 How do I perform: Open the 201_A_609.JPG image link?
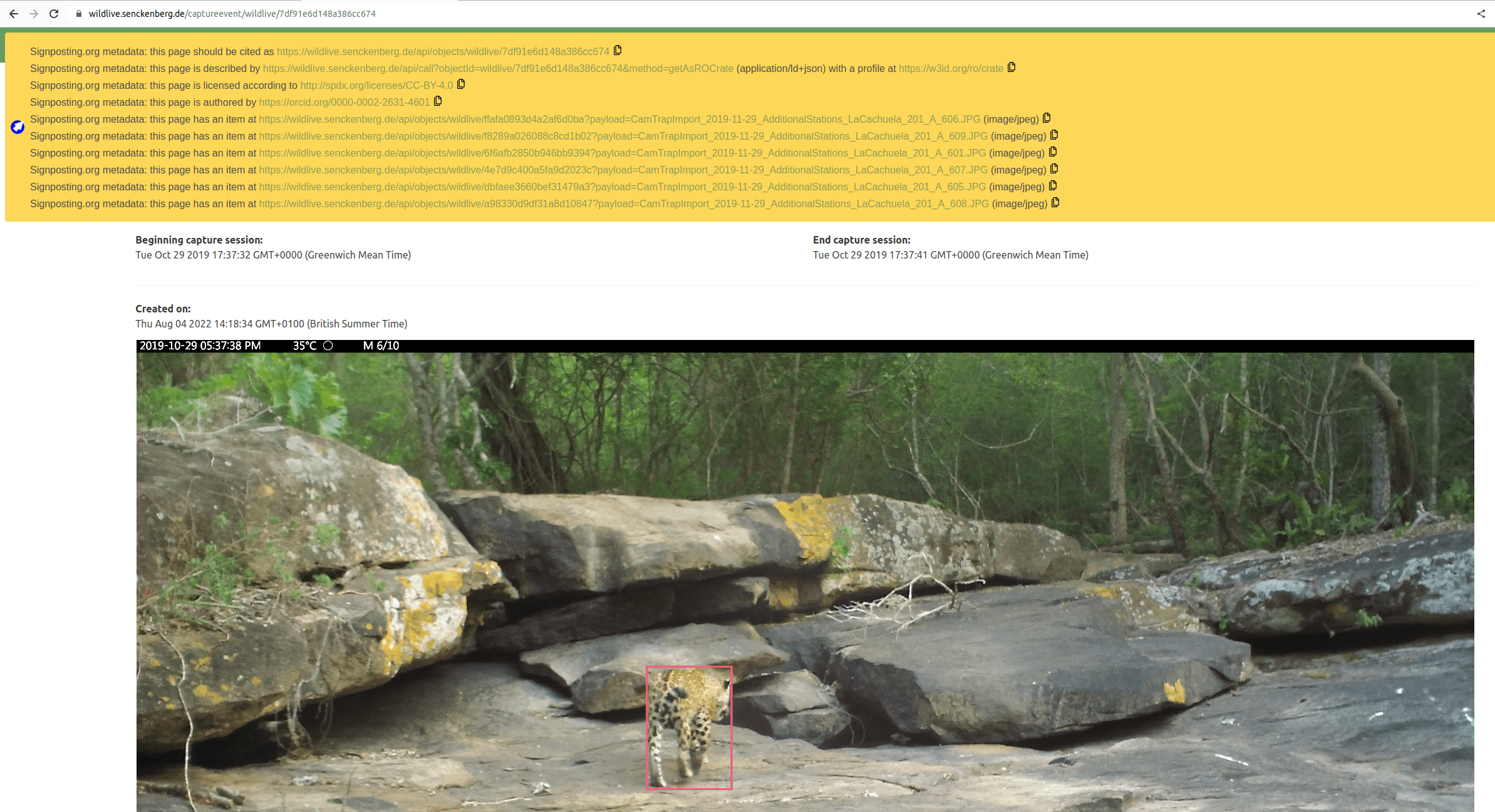[623, 136]
